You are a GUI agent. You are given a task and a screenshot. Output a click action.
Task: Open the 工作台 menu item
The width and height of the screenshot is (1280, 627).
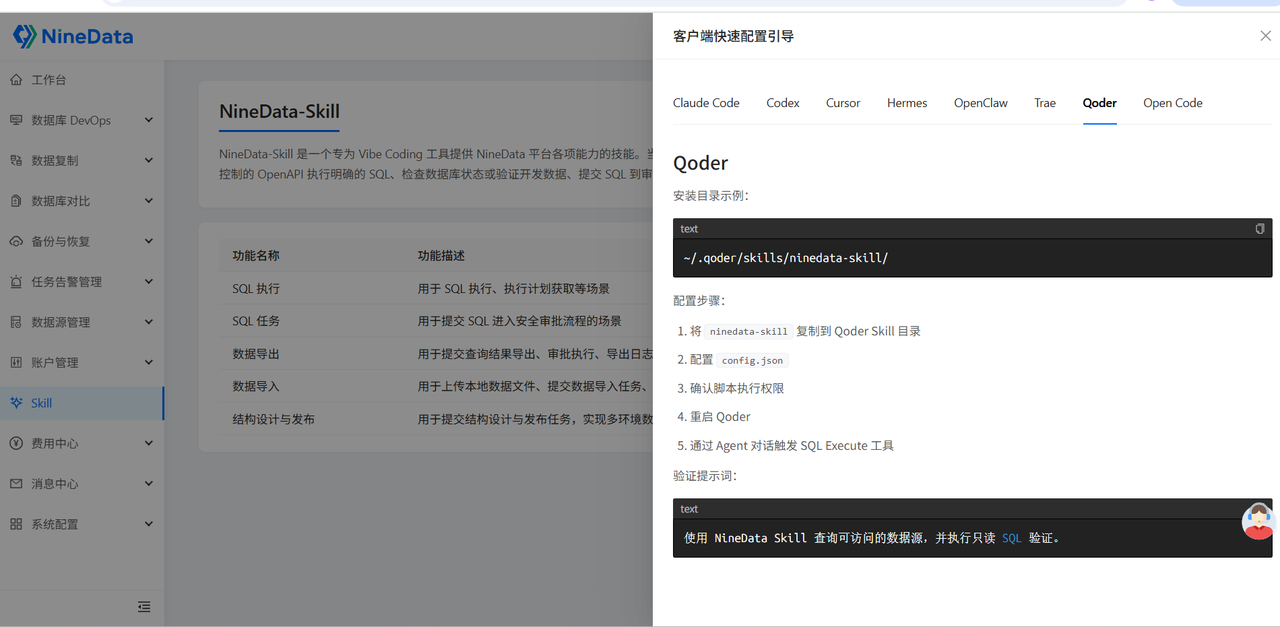point(82,80)
